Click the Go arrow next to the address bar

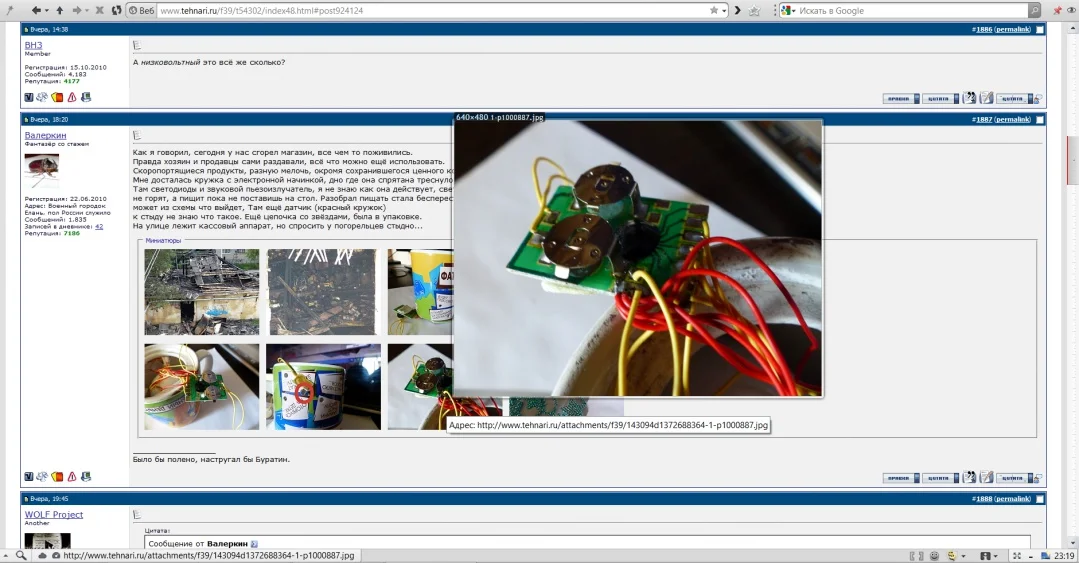(x=737, y=10)
